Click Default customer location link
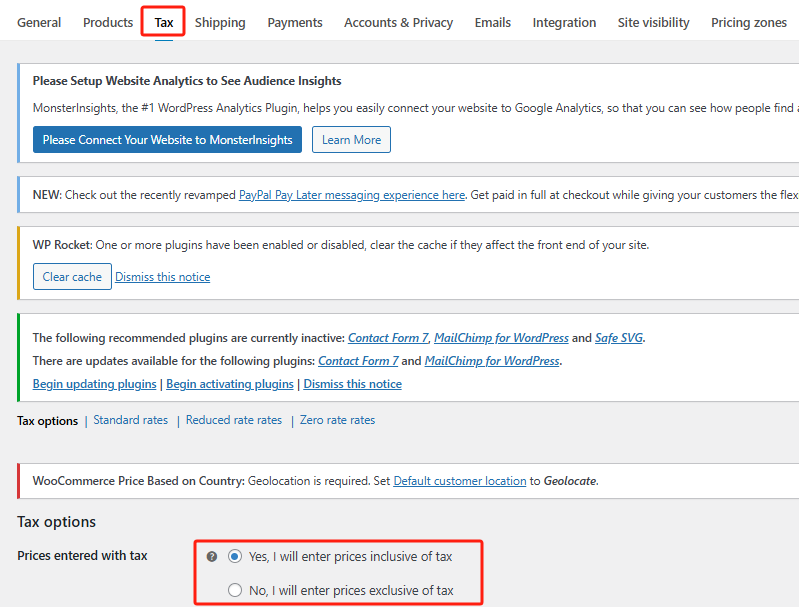 459,481
